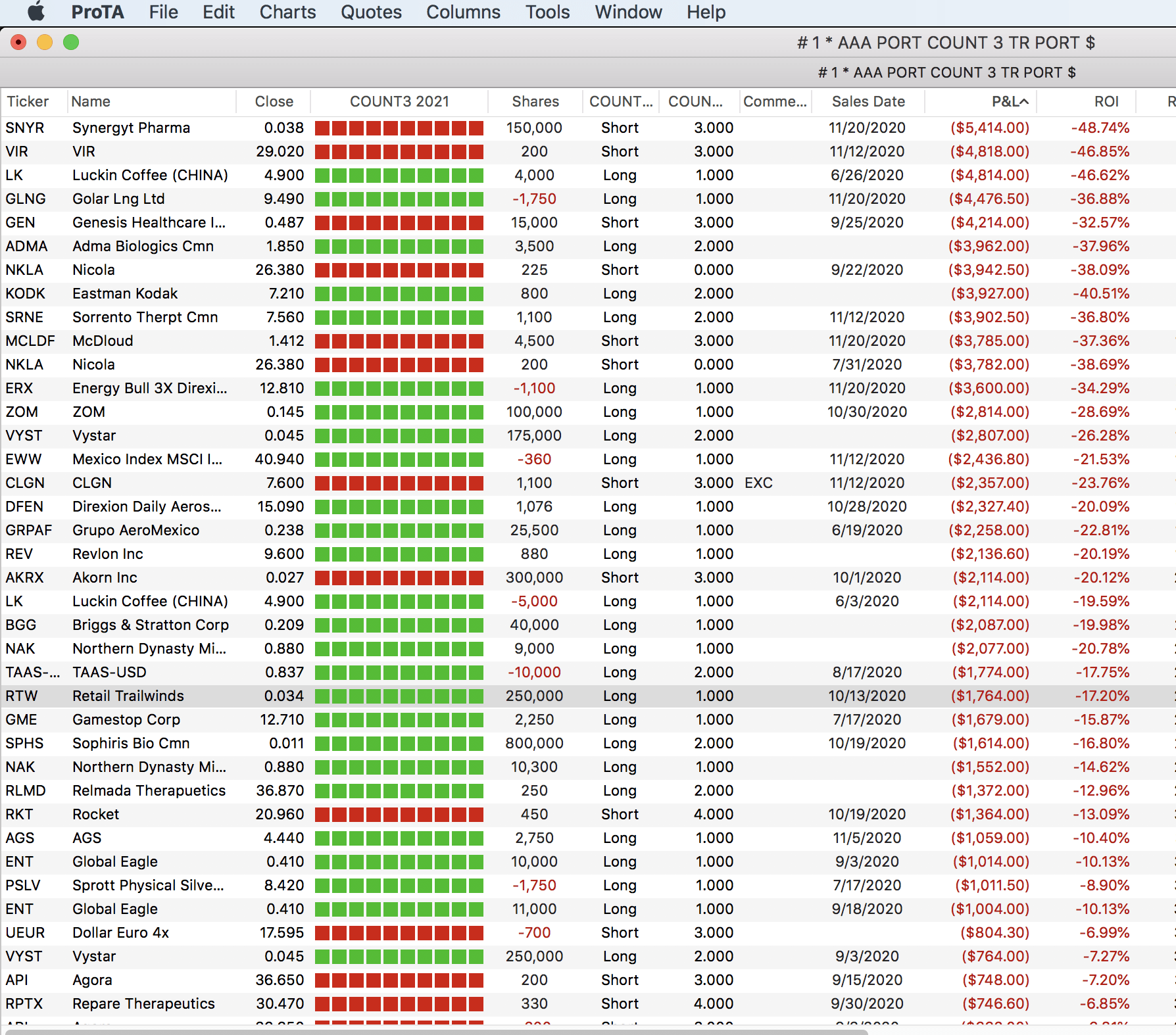Click the Close column header

coord(274,102)
